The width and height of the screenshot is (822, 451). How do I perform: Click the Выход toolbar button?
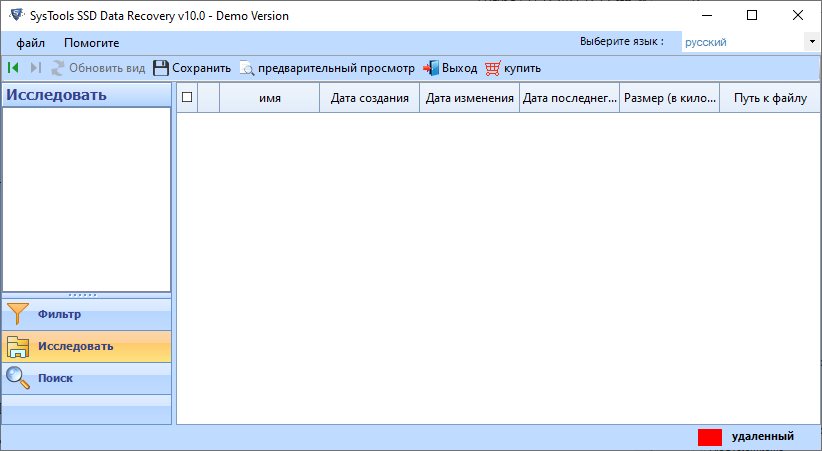pyautogui.click(x=450, y=68)
